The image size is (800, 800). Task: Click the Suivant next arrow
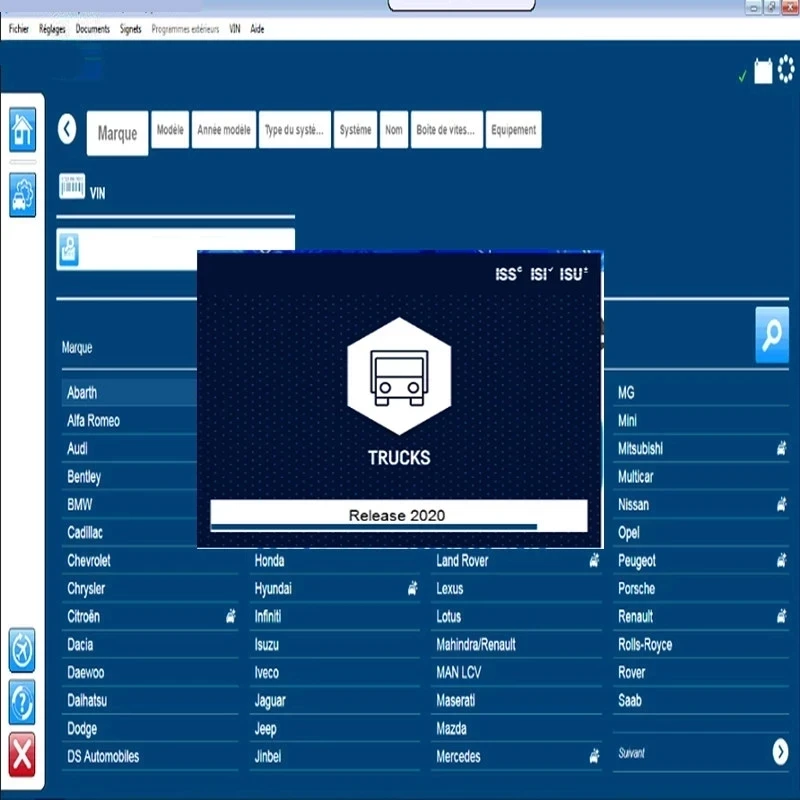coord(780,752)
